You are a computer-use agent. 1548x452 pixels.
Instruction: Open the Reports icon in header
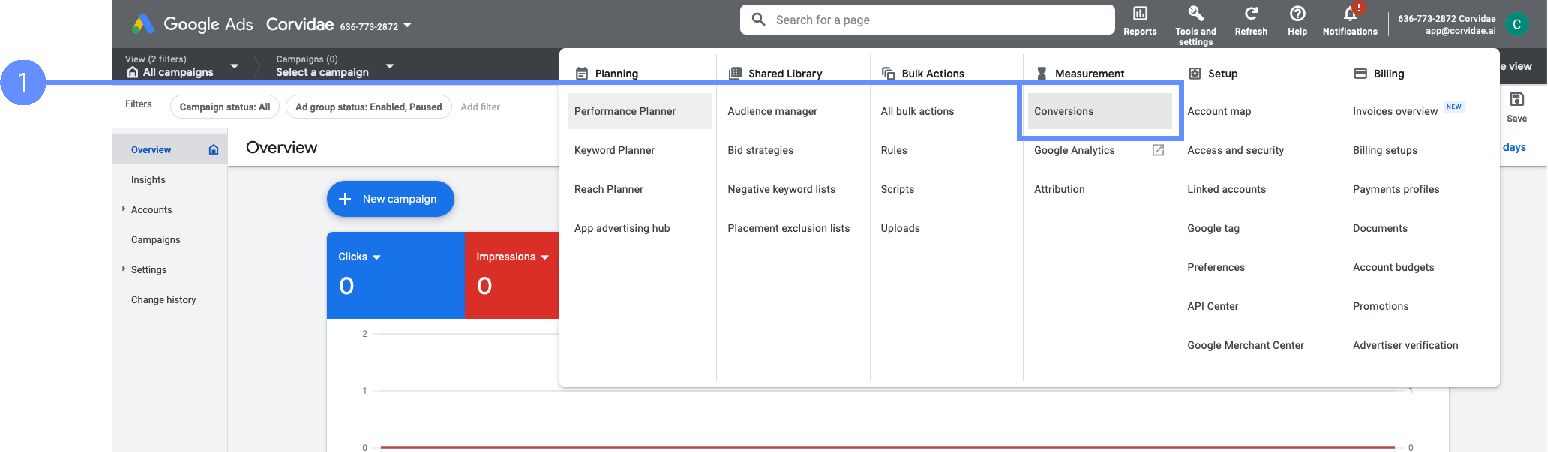pyautogui.click(x=1139, y=14)
